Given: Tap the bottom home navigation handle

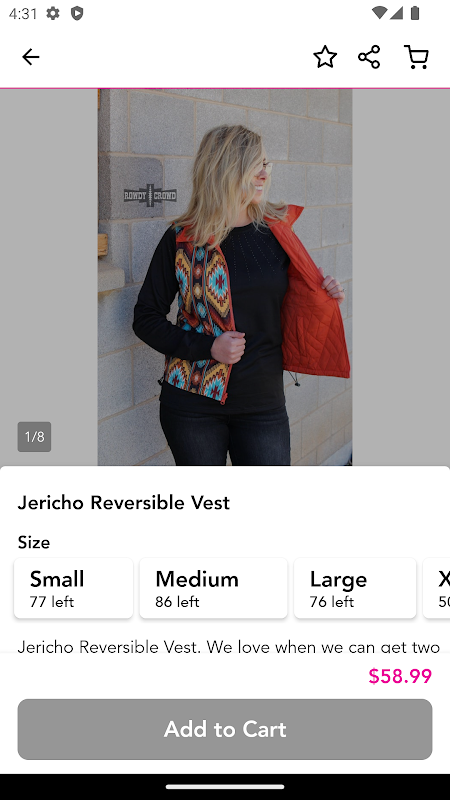Looking at the screenshot, I should pos(225,786).
